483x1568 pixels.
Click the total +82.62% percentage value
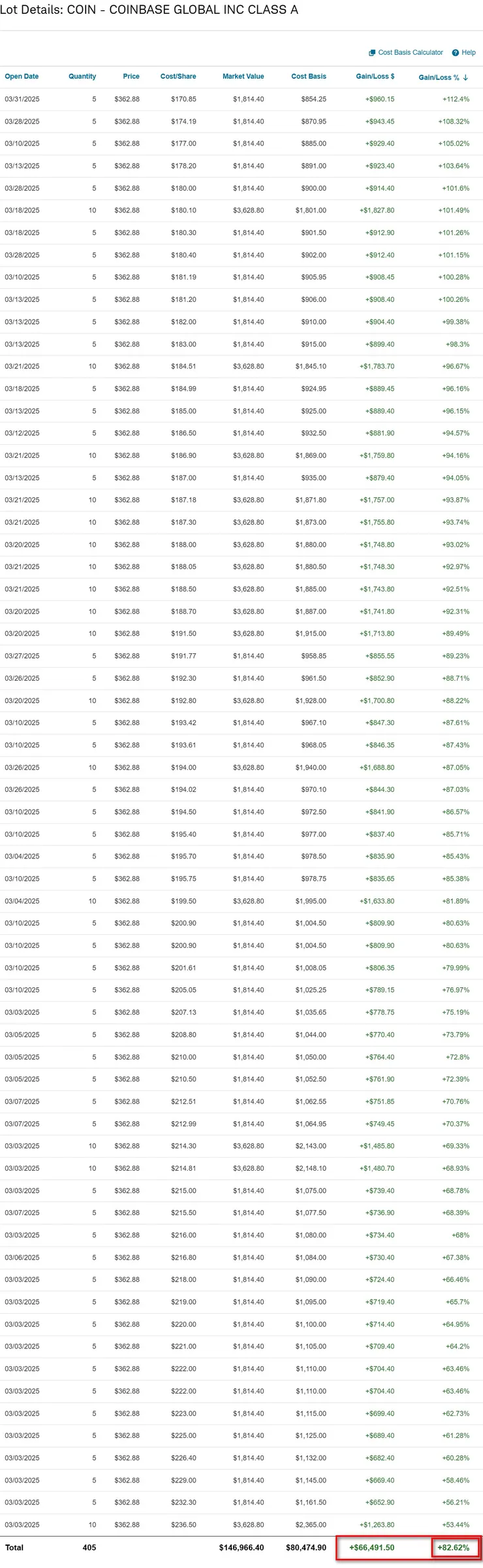point(454,1548)
